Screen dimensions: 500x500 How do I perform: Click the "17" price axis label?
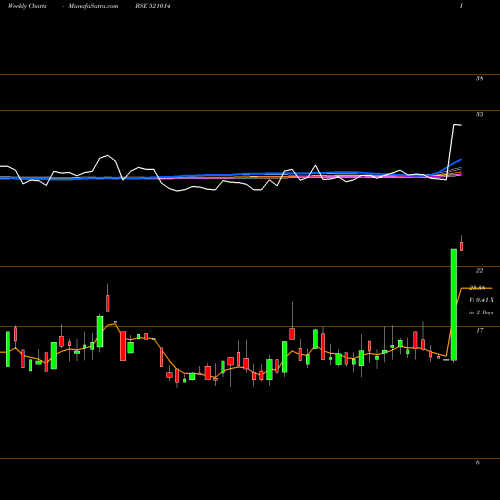point(479,331)
